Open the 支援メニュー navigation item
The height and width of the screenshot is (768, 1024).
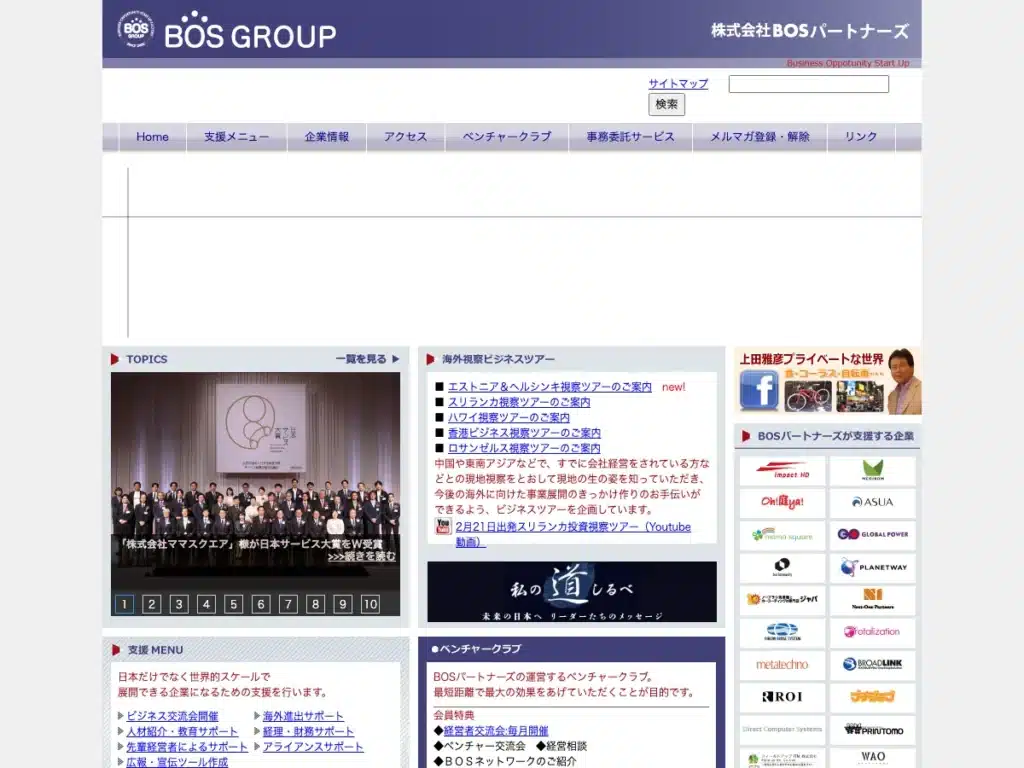[236, 136]
